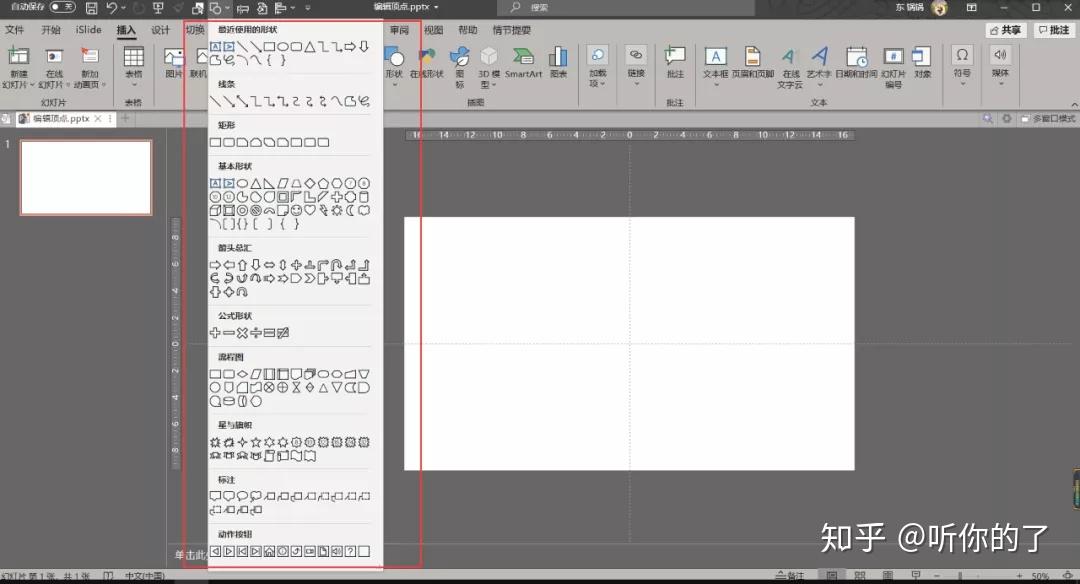Select slide 1 thumbnail
The height and width of the screenshot is (584, 1080).
pyautogui.click(x=86, y=178)
